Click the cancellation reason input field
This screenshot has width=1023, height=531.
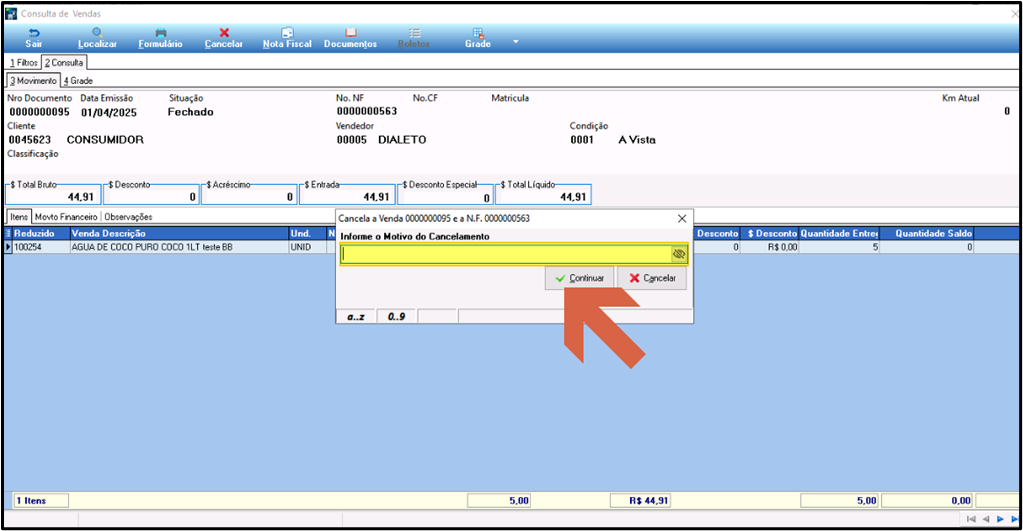point(505,254)
